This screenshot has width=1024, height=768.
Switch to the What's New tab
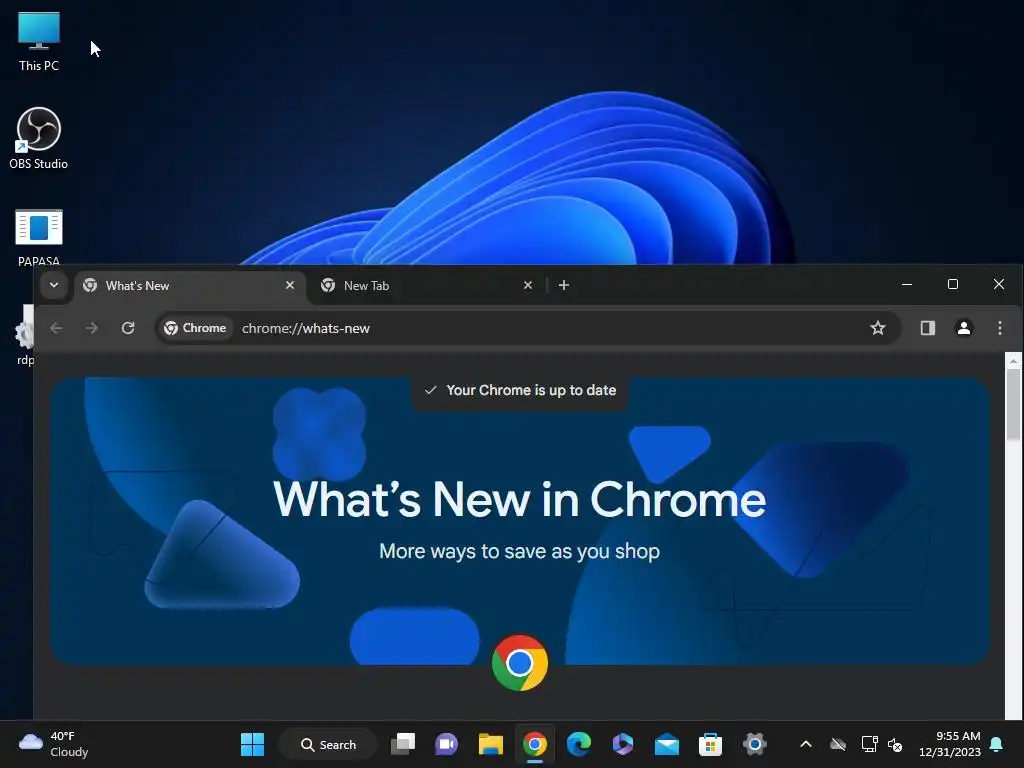coord(189,286)
